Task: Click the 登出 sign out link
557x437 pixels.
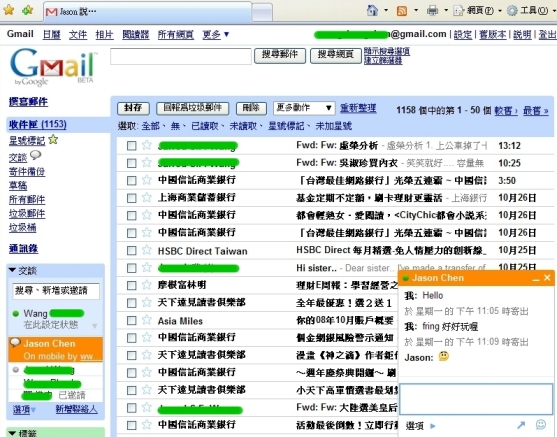Action: (x=547, y=34)
